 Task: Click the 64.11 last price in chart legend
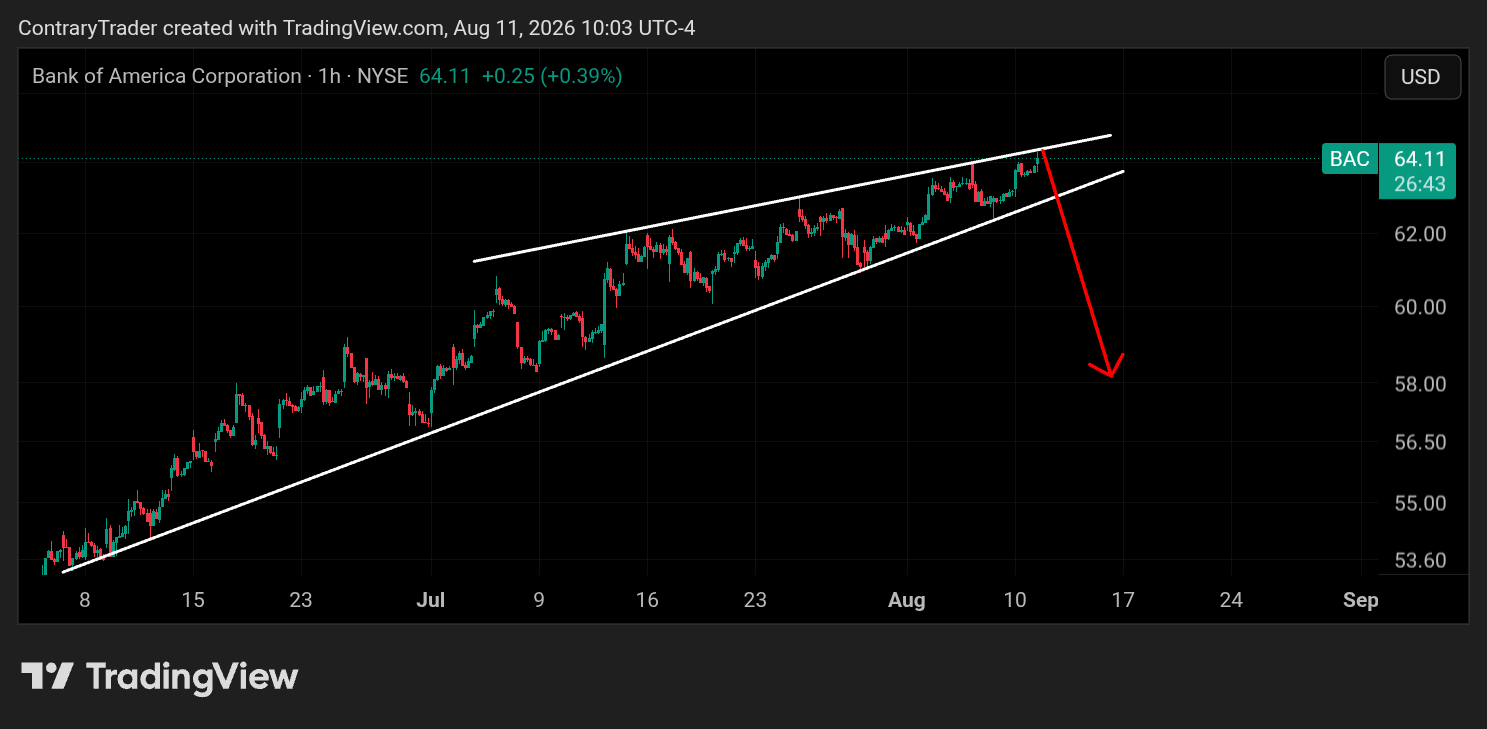click(445, 76)
